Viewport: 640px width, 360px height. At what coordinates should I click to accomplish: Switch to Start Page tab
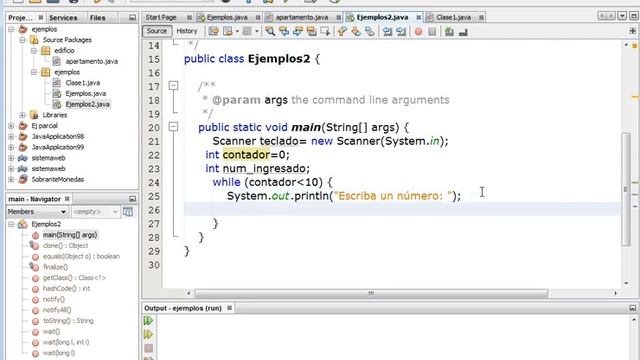click(161, 17)
